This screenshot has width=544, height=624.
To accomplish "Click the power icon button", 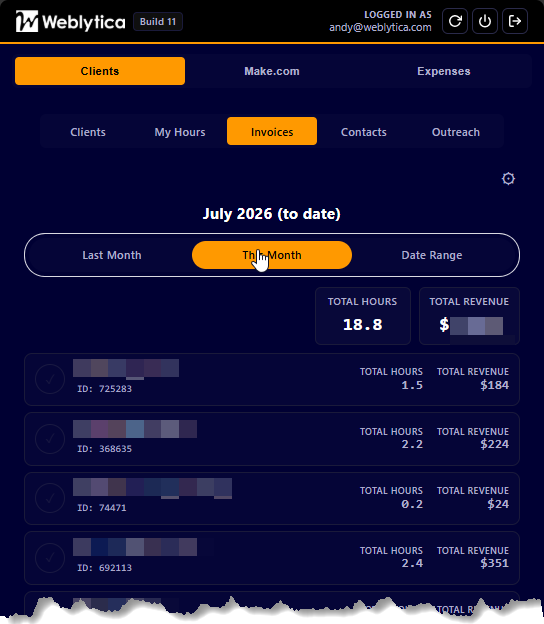I will (x=485, y=21).
